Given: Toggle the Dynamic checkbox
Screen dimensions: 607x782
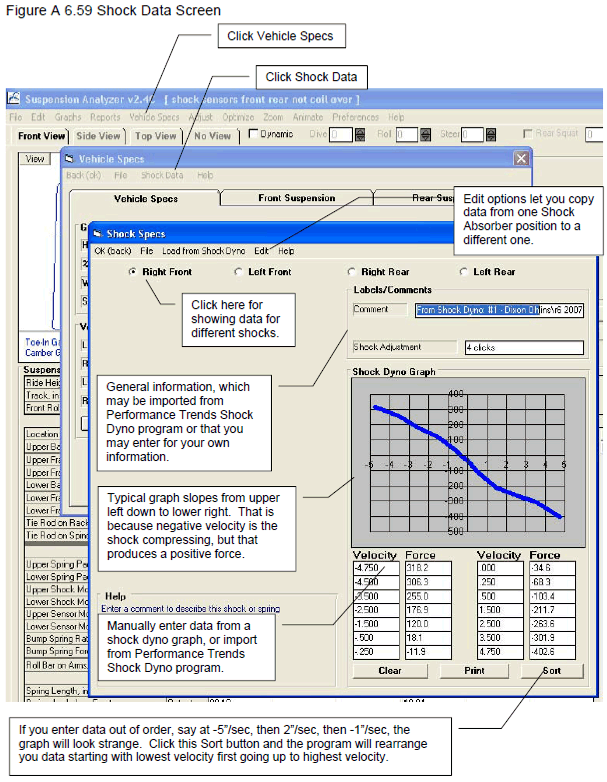Looking at the screenshot, I should click(253, 134).
